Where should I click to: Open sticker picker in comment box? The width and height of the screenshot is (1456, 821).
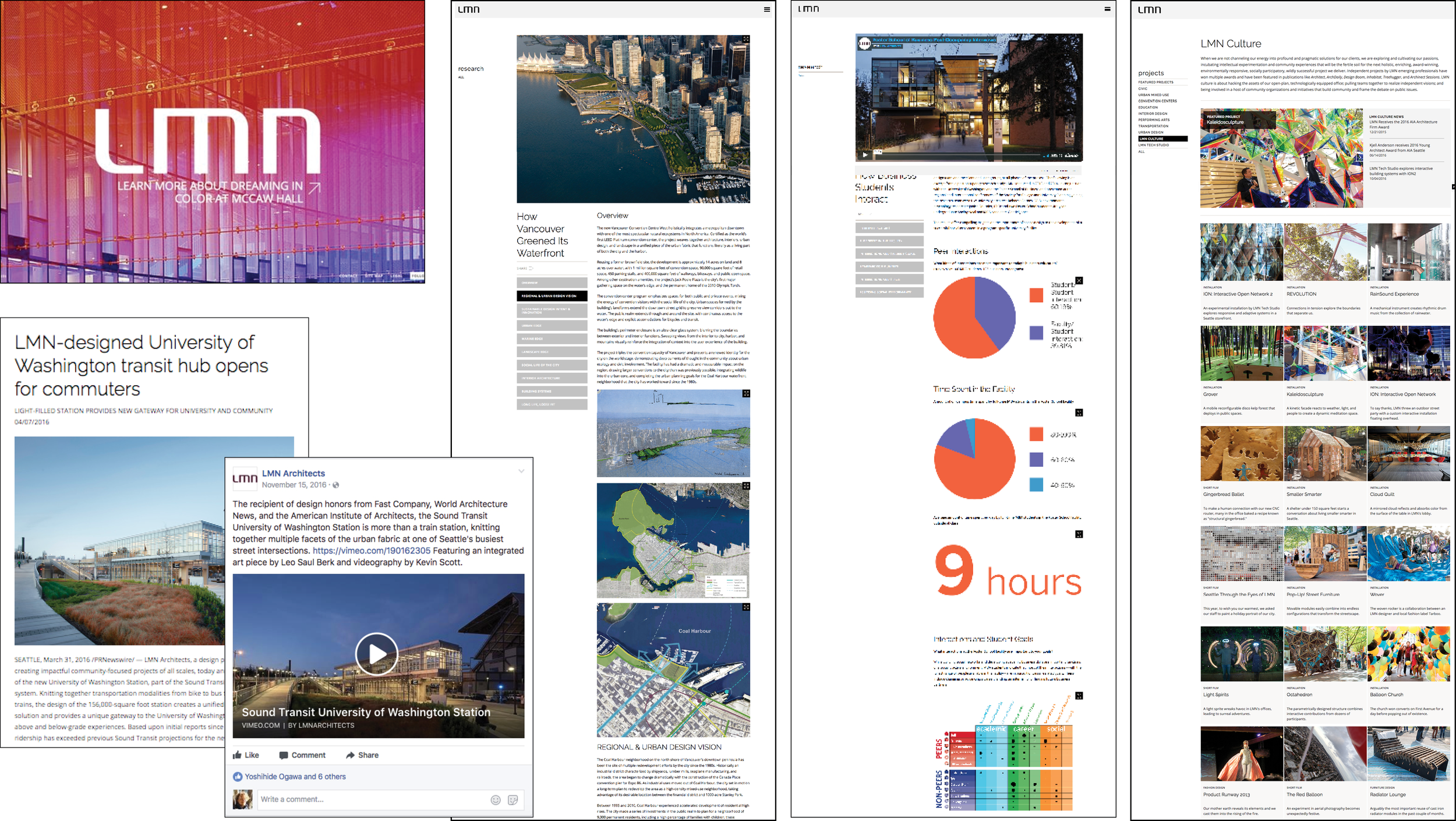point(513,800)
